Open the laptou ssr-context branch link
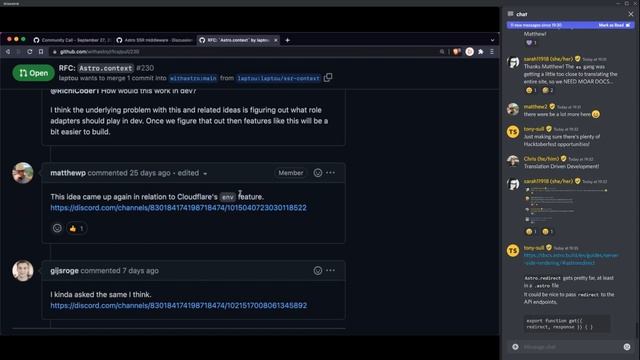This screenshot has height=360, width=640. click(278, 78)
